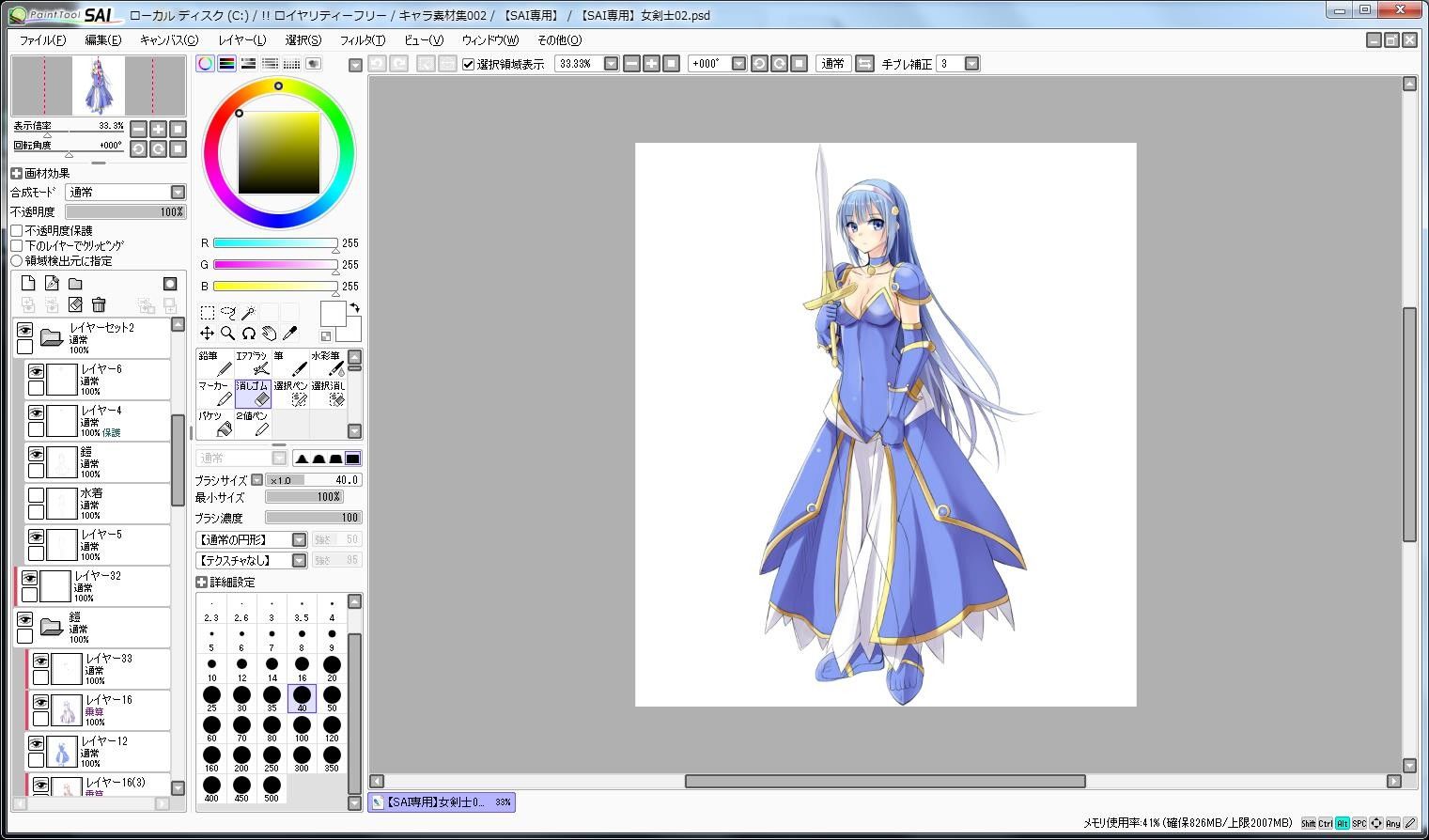Hide レイヤー6 using its eye icon
Screen dimensions: 1429x840
pyautogui.click(x=36, y=372)
